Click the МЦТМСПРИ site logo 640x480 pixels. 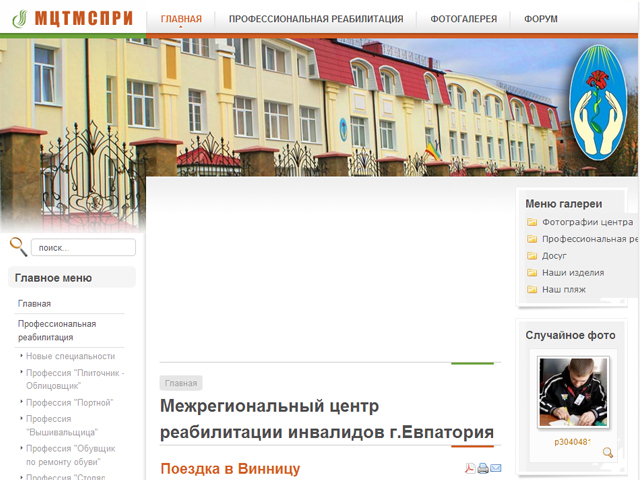73,18
